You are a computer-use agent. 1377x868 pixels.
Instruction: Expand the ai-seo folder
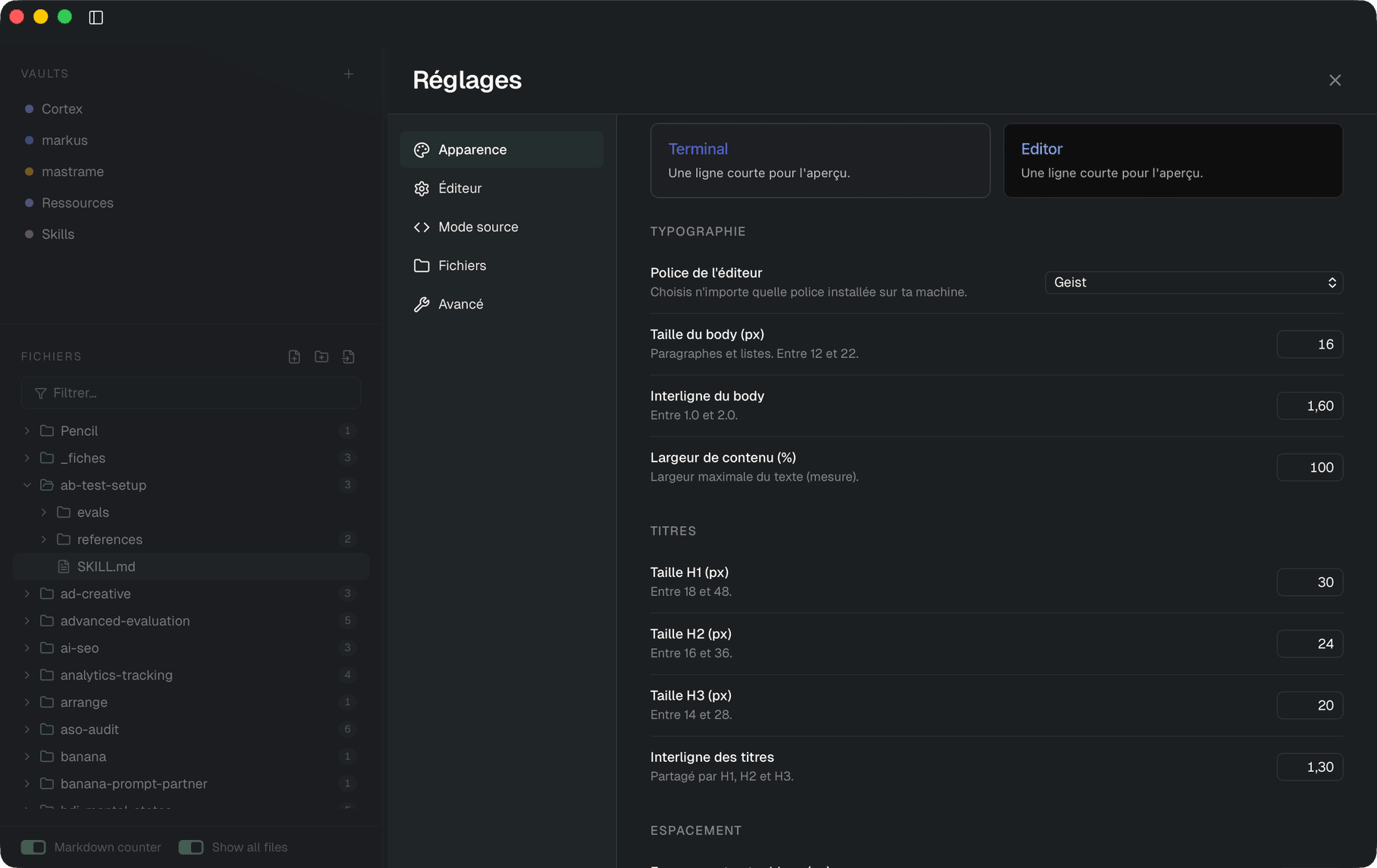click(x=27, y=648)
